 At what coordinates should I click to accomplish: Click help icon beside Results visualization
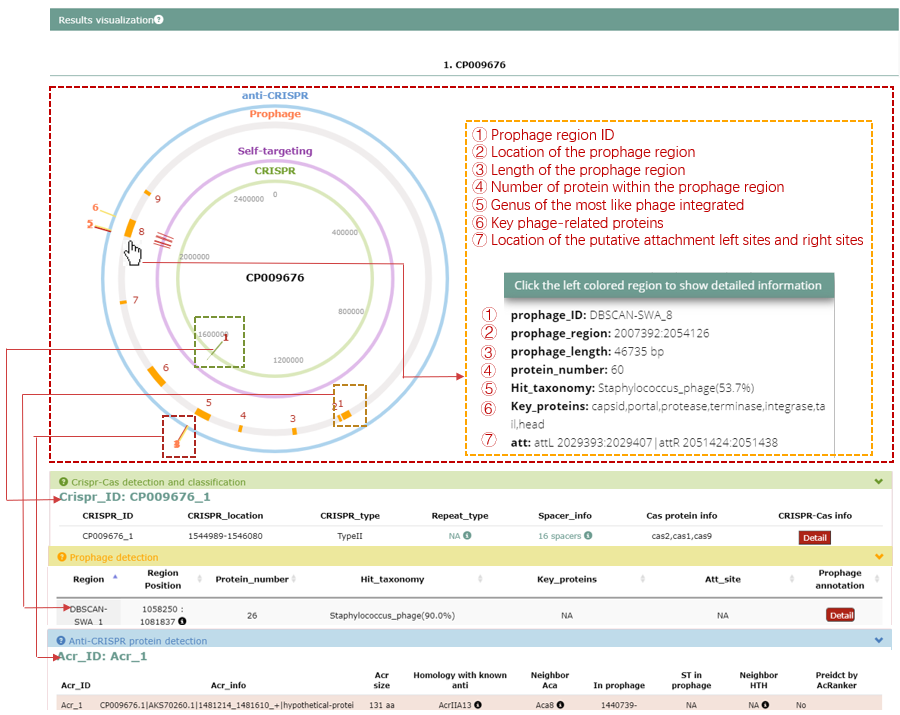(159, 20)
